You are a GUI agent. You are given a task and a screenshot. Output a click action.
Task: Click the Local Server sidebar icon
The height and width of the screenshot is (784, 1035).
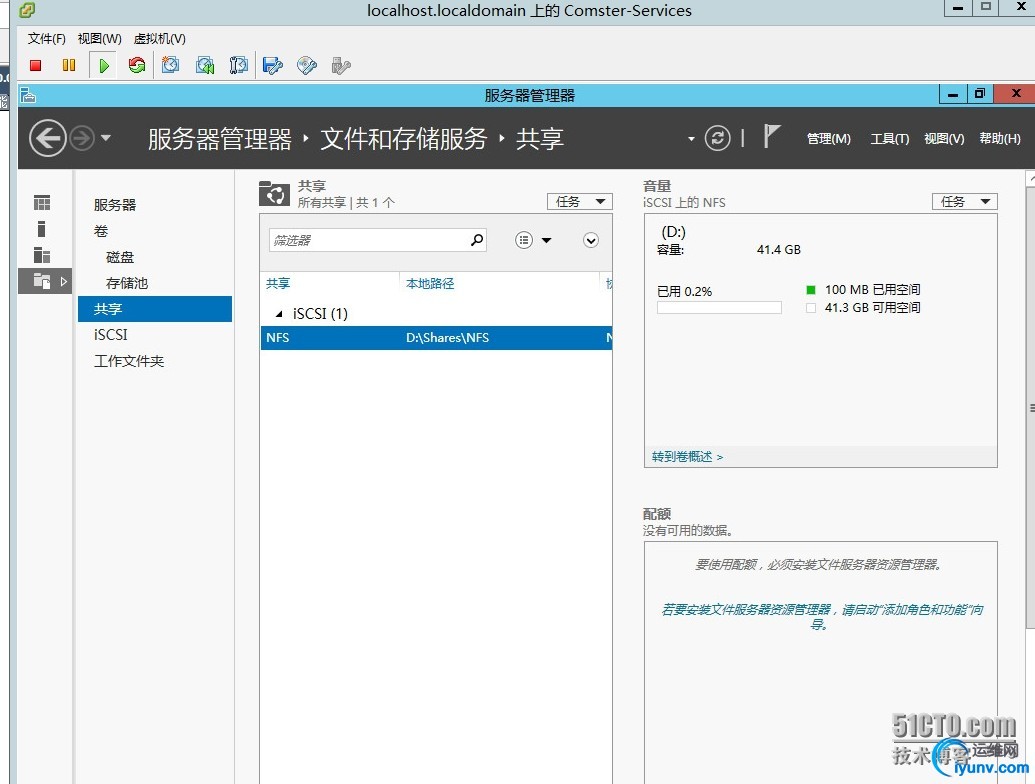[42, 229]
